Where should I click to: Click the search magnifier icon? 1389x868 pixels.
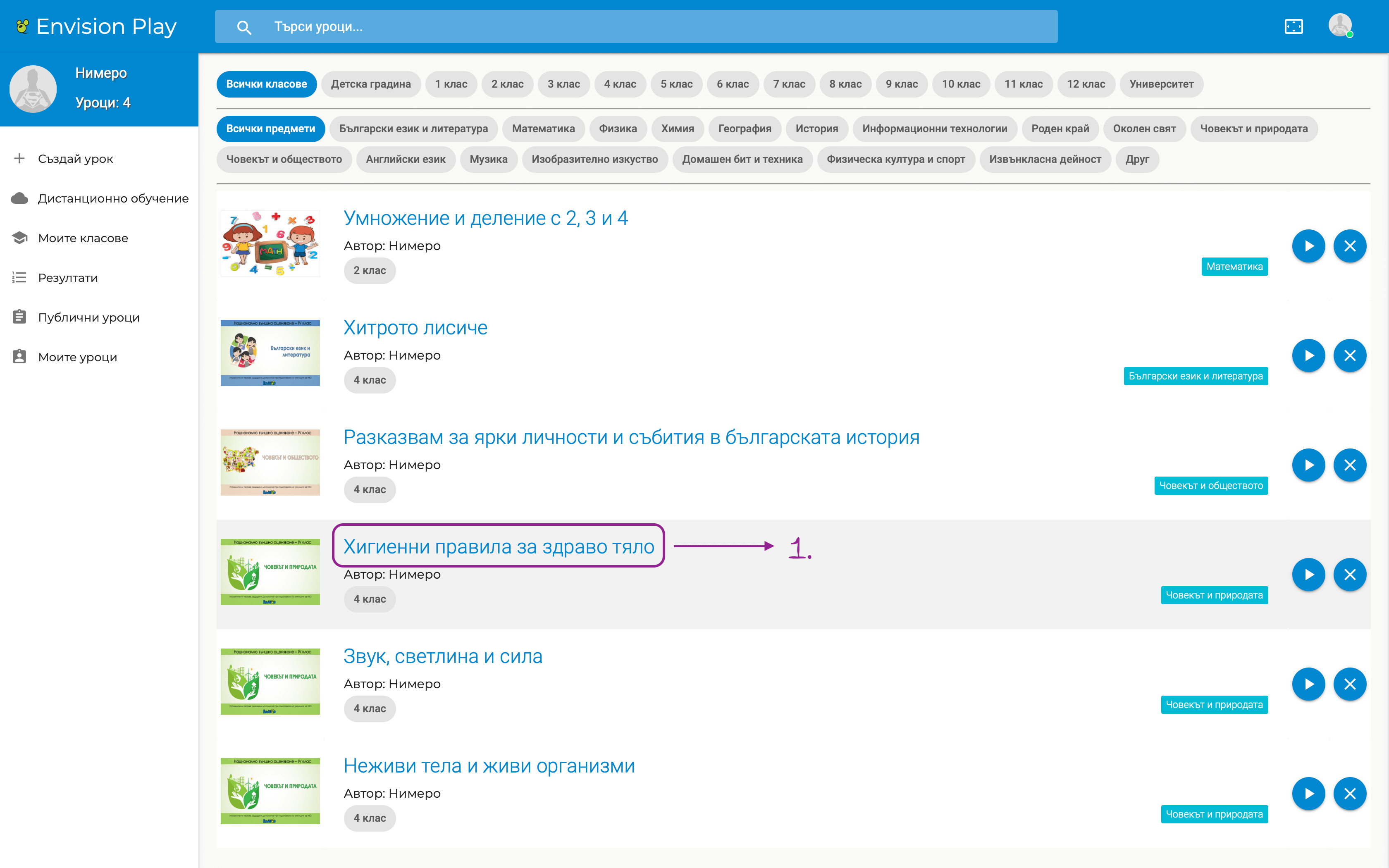(x=244, y=27)
